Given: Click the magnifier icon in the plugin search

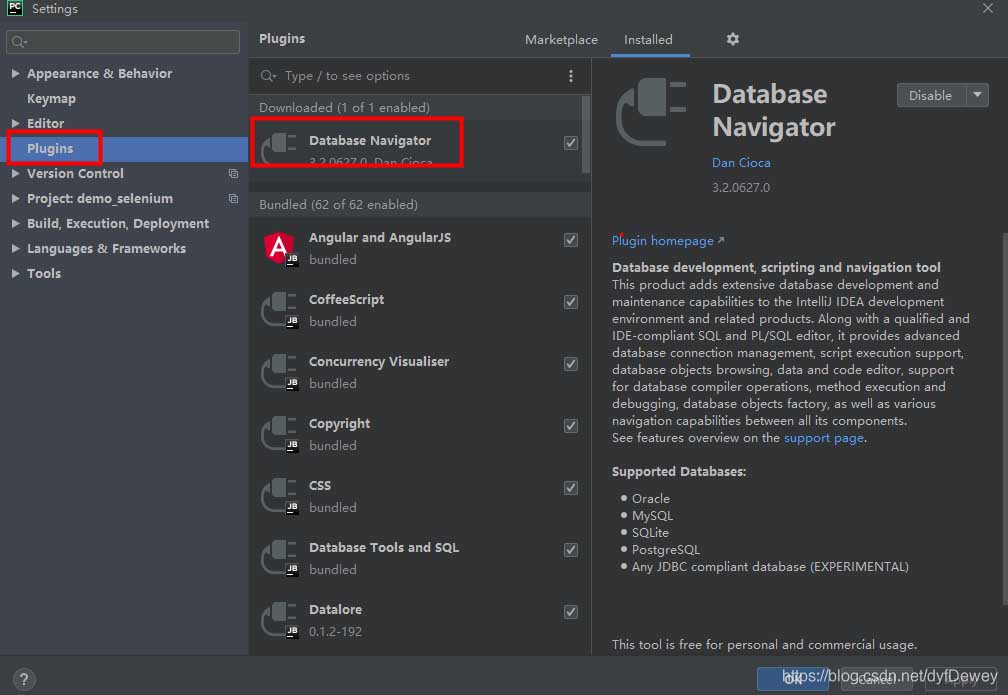Looking at the screenshot, I should coord(268,76).
